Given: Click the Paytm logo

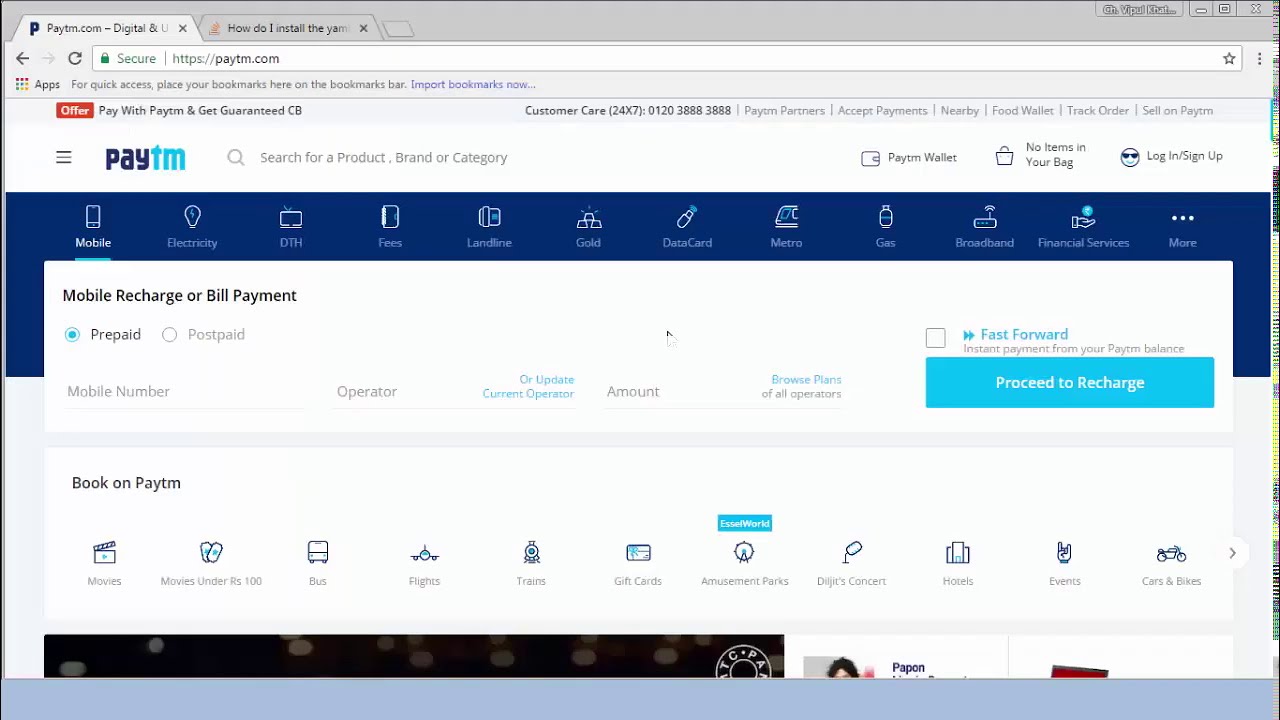Looking at the screenshot, I should pyautogui.click(x=145, y=158).
